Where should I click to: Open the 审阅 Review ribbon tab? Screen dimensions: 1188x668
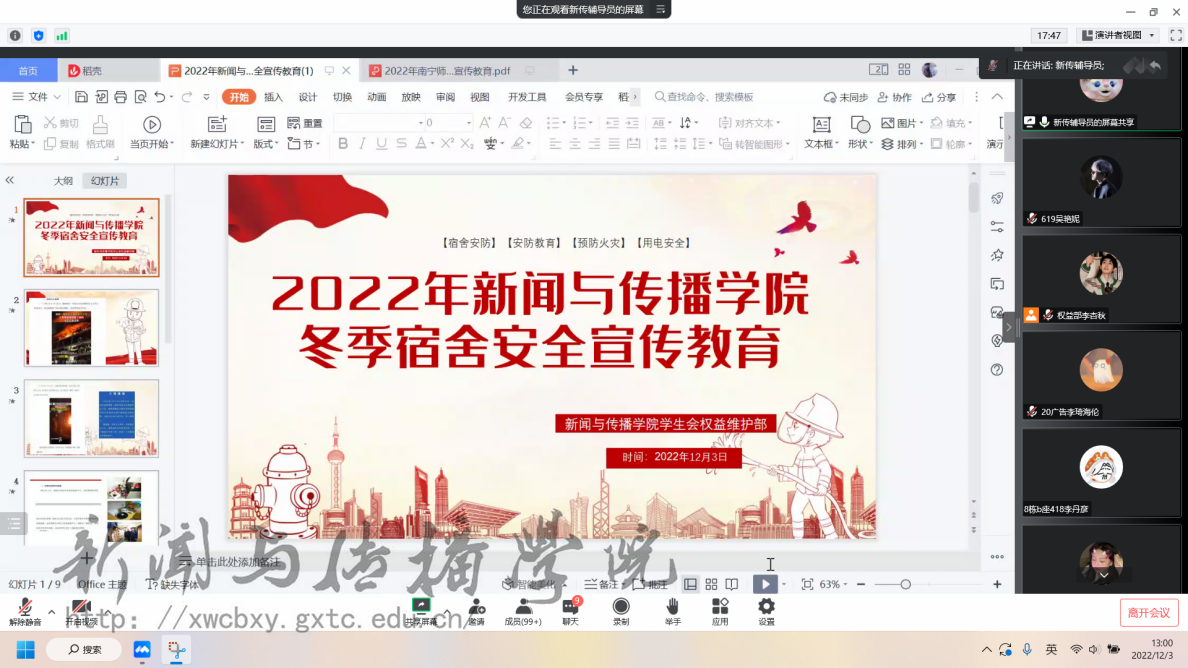point(446,97)
